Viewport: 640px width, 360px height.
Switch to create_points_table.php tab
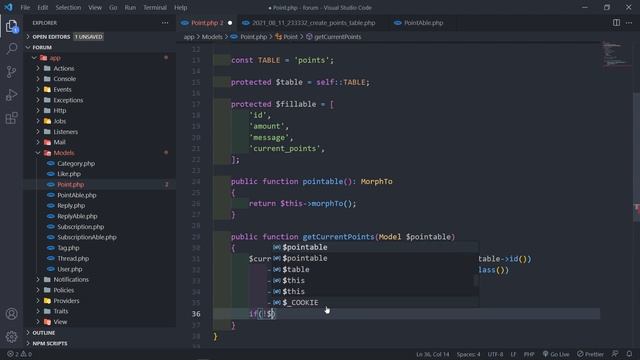[313, 23]
